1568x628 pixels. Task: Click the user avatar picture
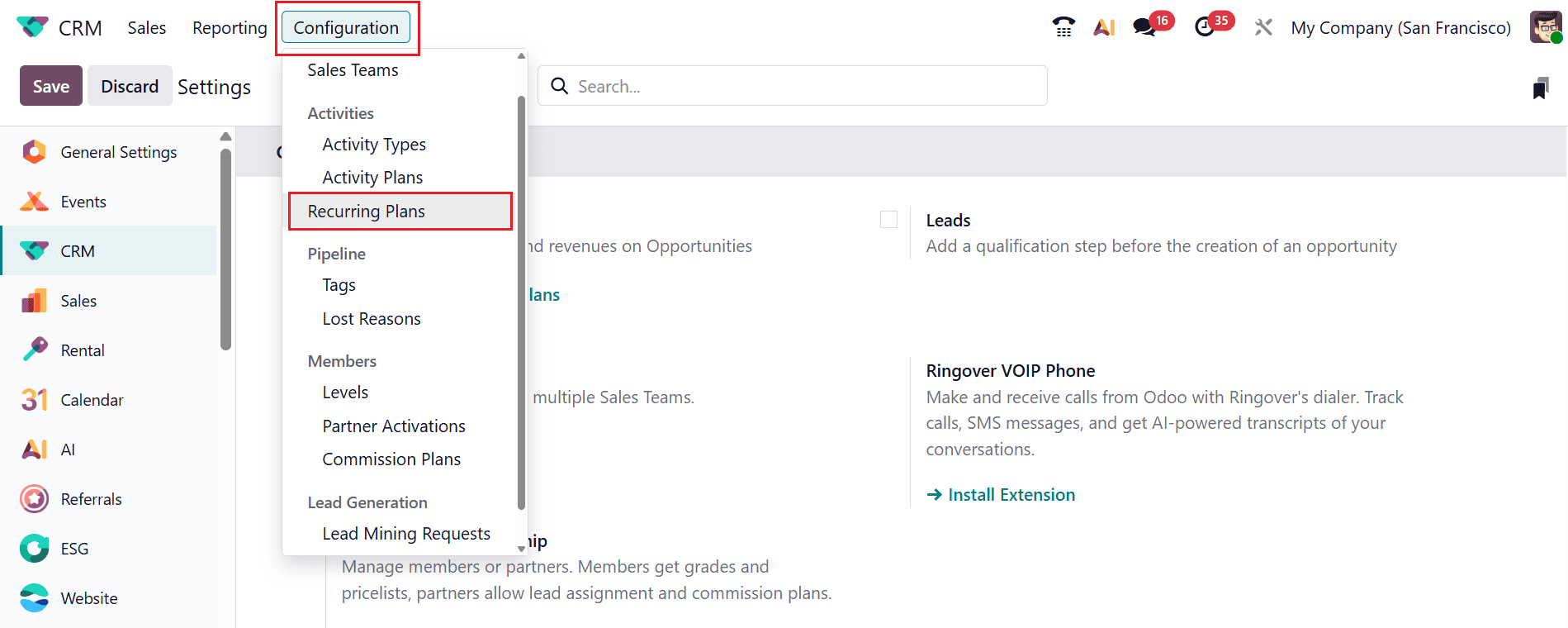click(1545, 27)
